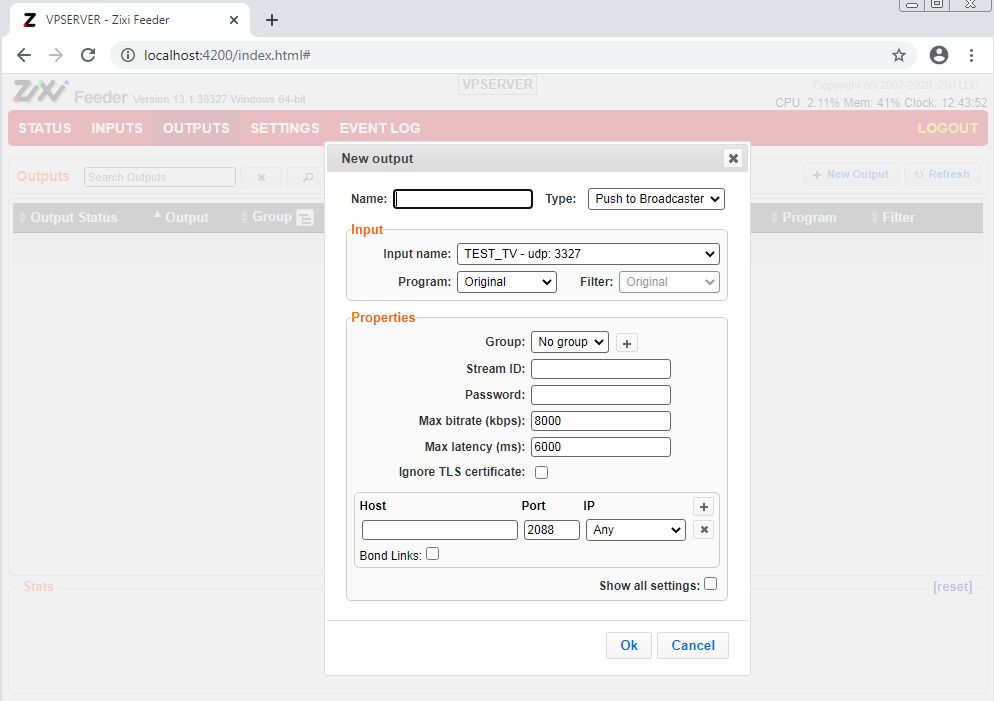Add another host row with plus icon

point(703,507)
